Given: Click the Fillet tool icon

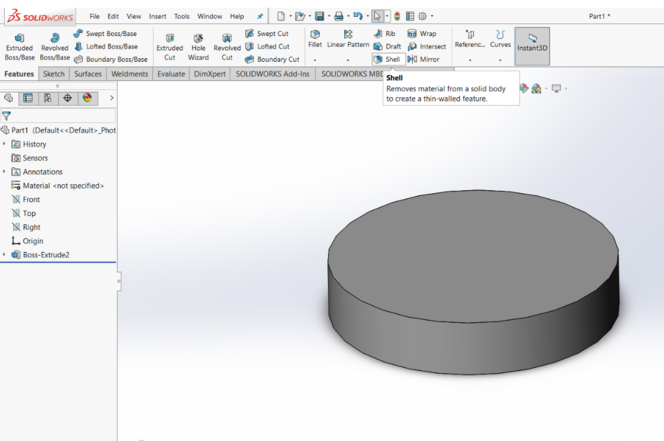Looking at the screenshot, I should (x=315, y=35).
